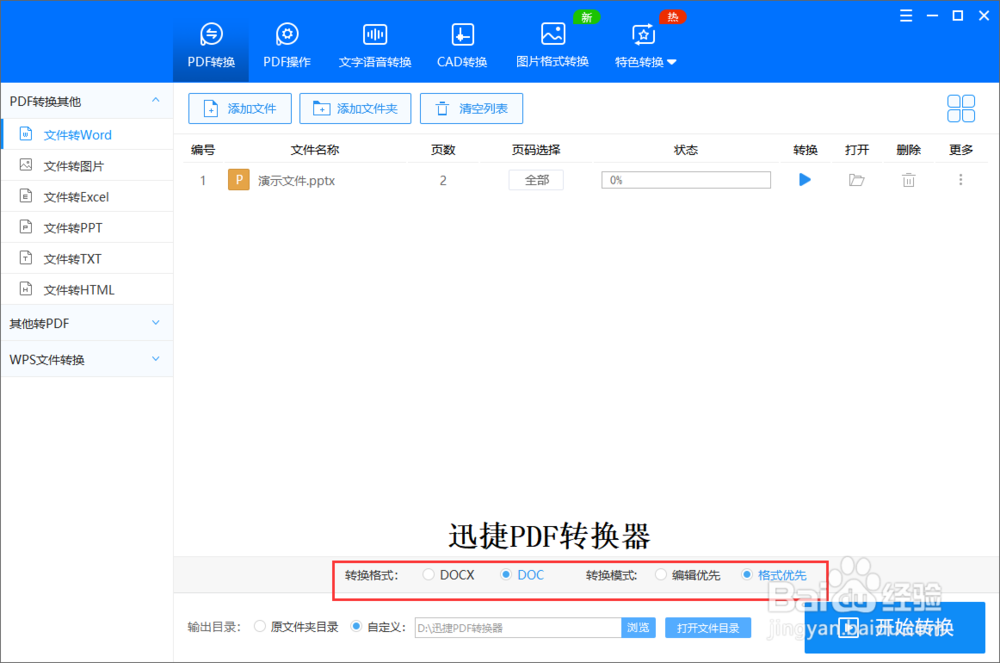
Task: Switch to the PDF操作 tab
Action: tap(287, 45)
